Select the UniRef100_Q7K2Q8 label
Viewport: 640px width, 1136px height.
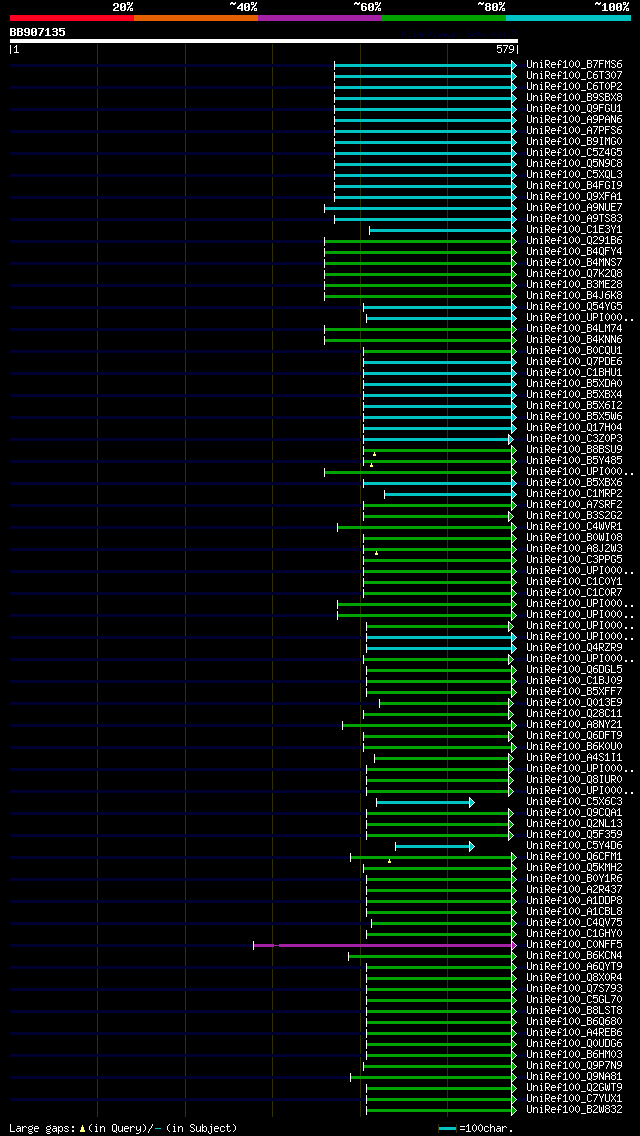574,273
